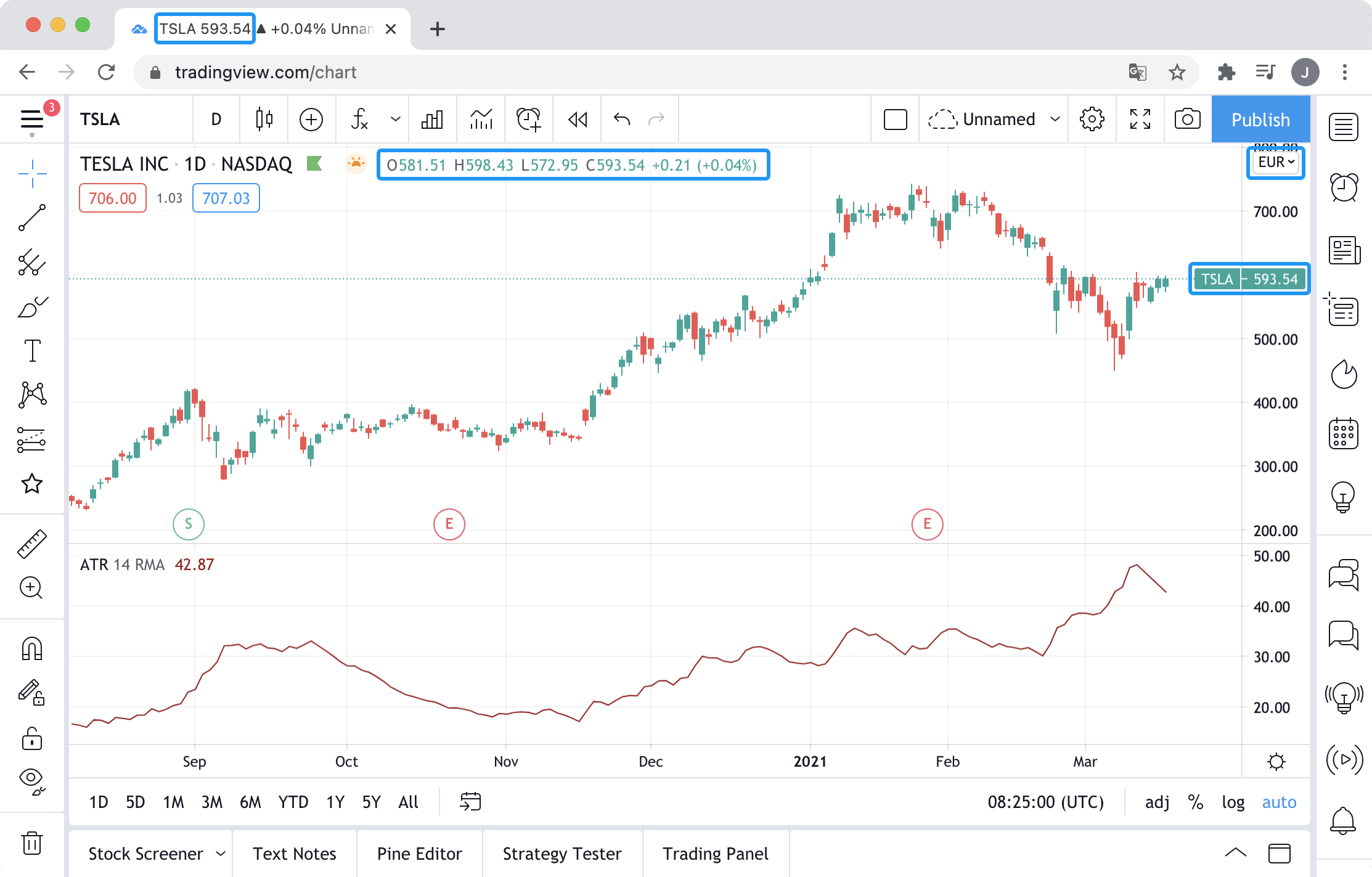
Task: Open chart settings gear
Action: 1092,119
